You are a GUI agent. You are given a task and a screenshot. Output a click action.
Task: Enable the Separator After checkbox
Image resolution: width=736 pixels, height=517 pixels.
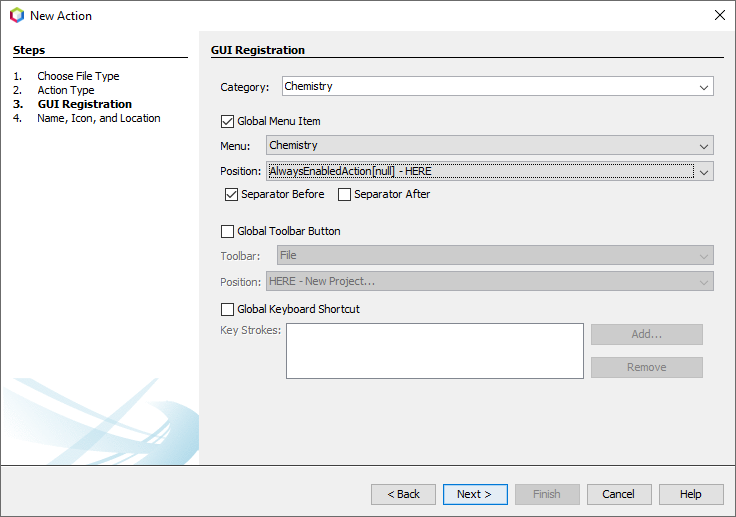345,194
